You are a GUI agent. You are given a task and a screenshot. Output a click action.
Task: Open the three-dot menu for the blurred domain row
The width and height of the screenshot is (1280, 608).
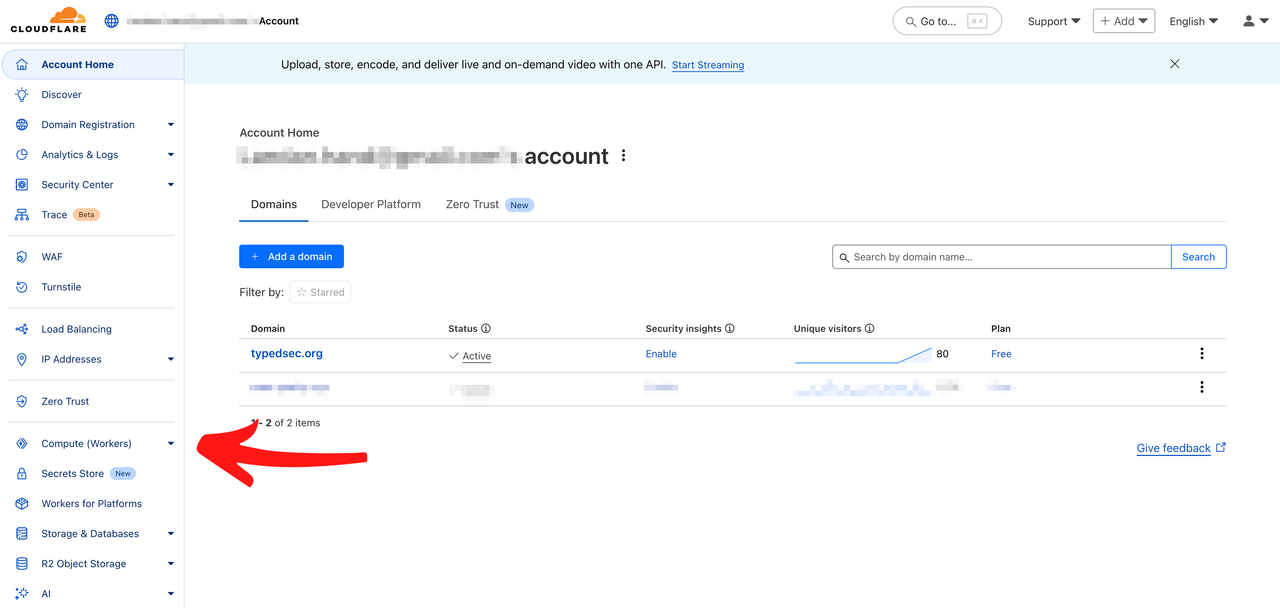click(x=1202, y=387)
